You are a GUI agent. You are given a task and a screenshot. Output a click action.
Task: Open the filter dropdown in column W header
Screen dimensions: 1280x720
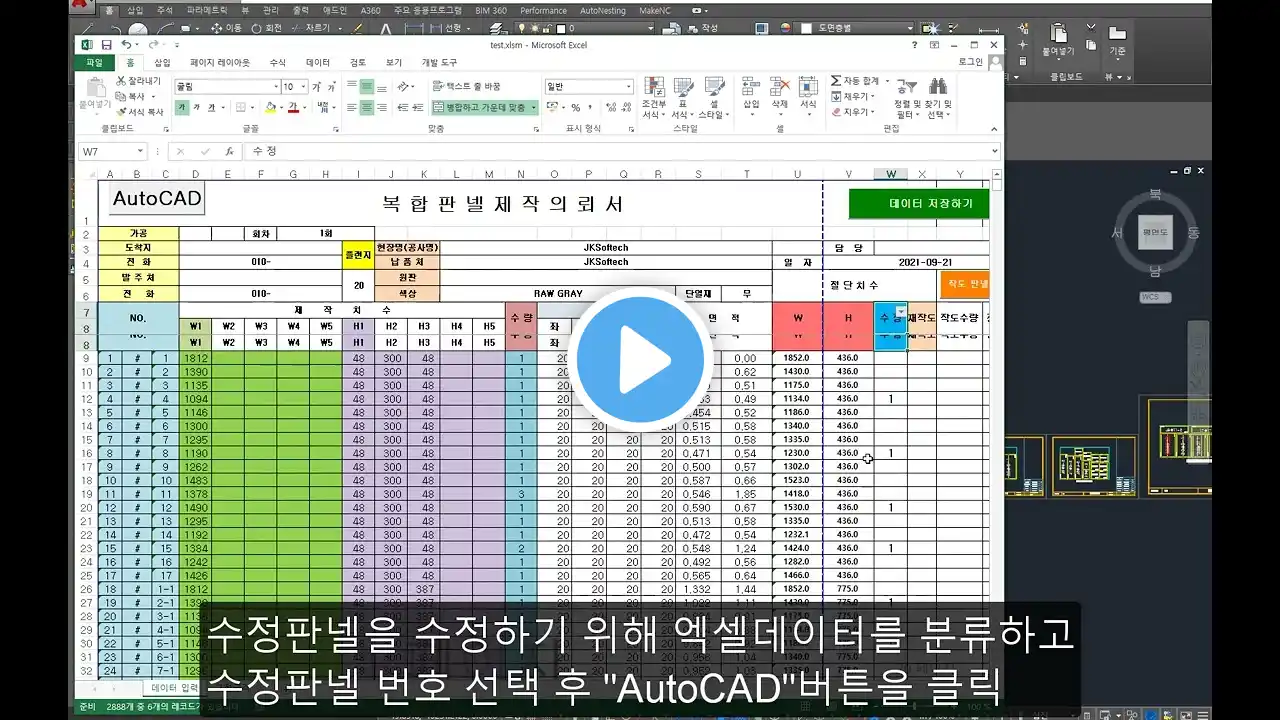click(x=899, y=313)
